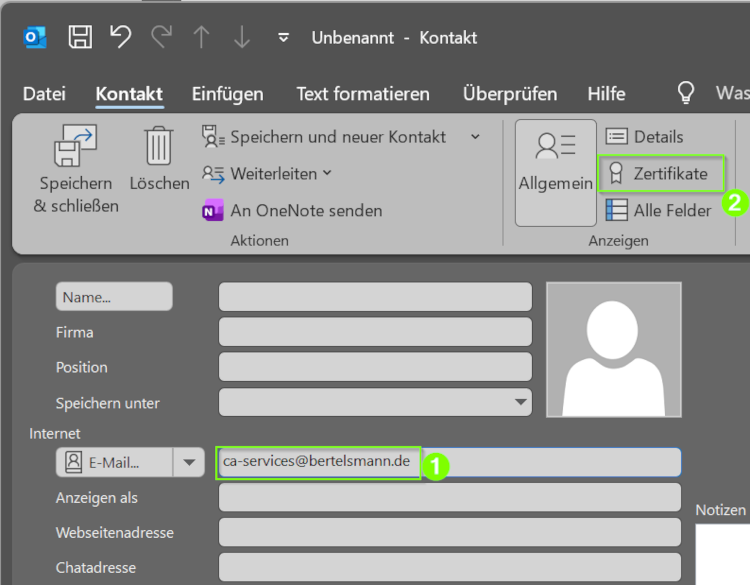The image size is (750, 585).
Task: Click the Name... button
Action: (x=114, y=297)
